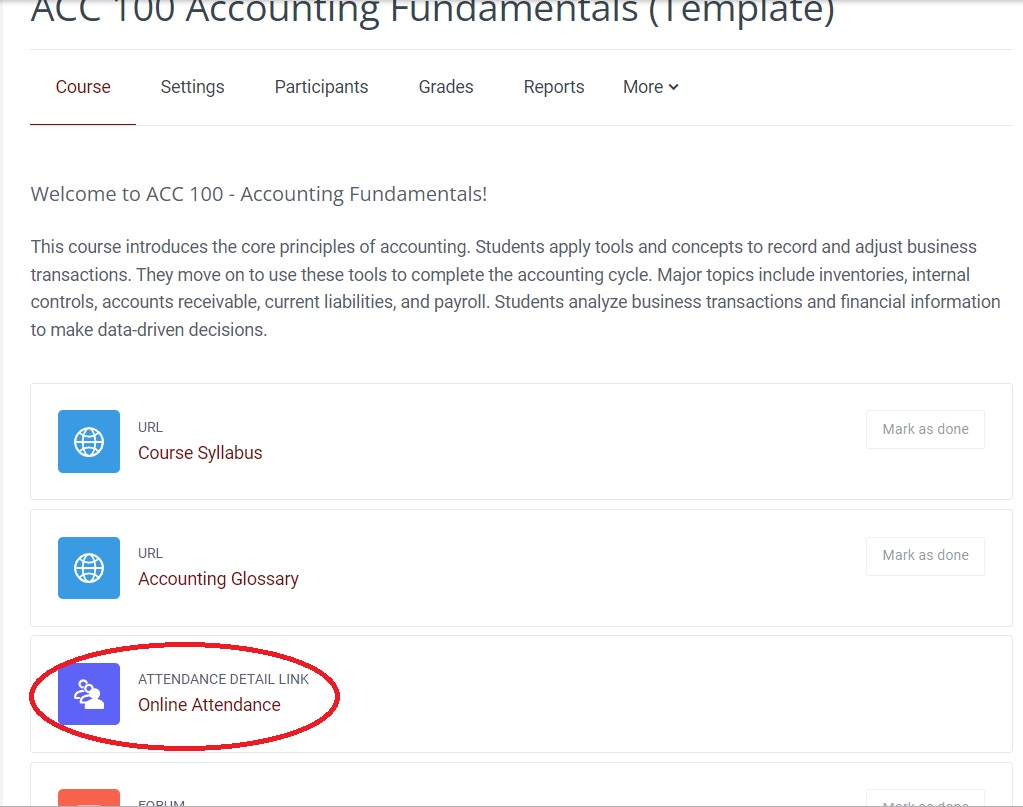The width and height of the screenshot is (1023, 807).
Task: Mark Accounting Glossary as done
Action: [925, 555]
